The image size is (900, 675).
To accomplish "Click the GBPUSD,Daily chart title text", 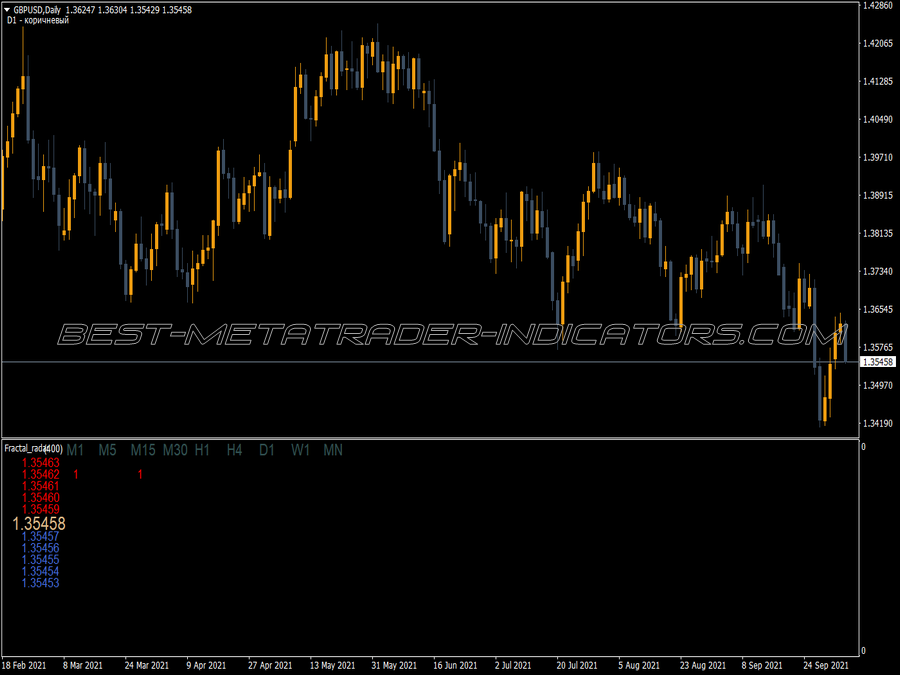I will tap(37, 10).
